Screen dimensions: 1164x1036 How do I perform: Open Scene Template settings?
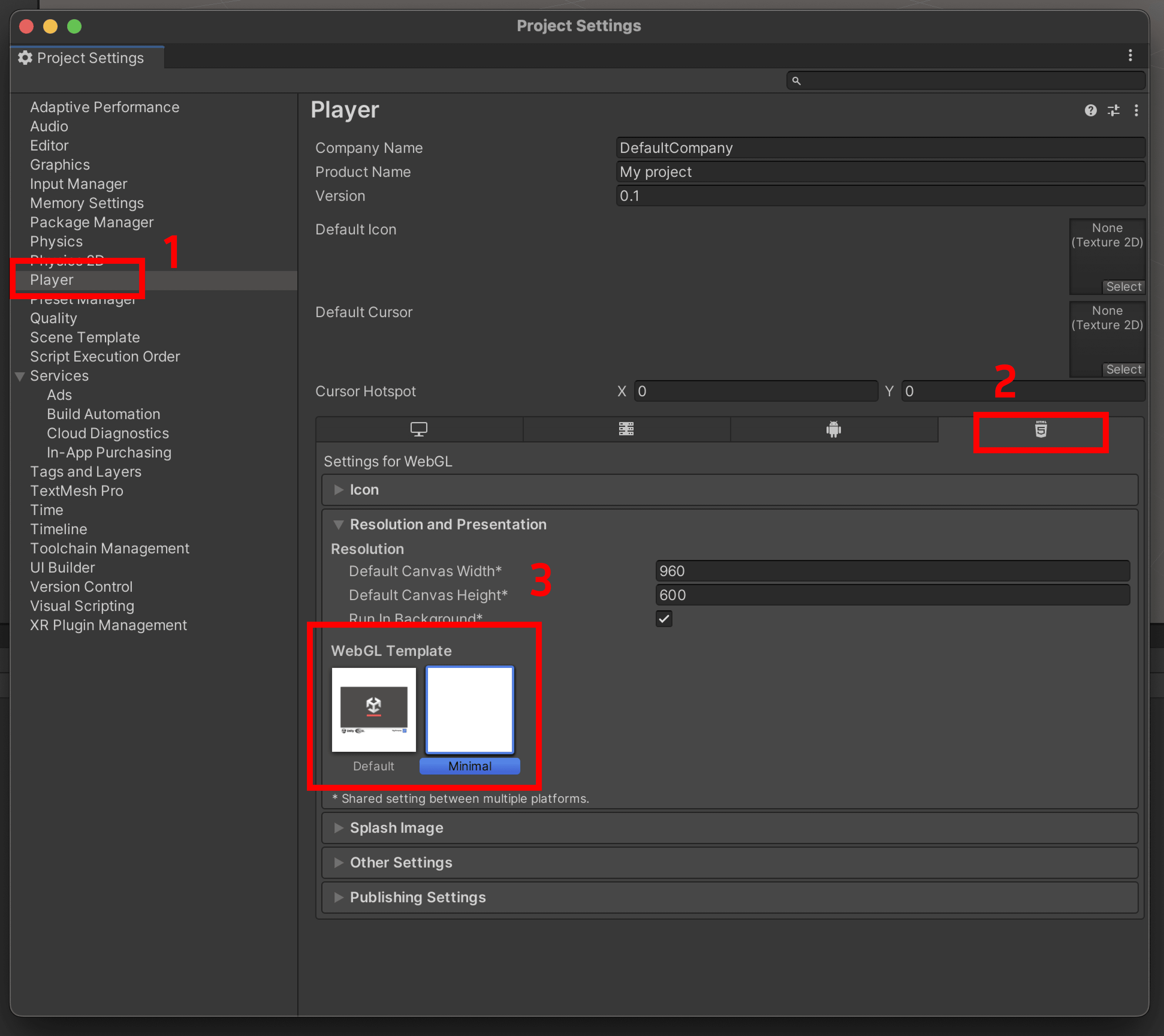(x=85, y=338)
